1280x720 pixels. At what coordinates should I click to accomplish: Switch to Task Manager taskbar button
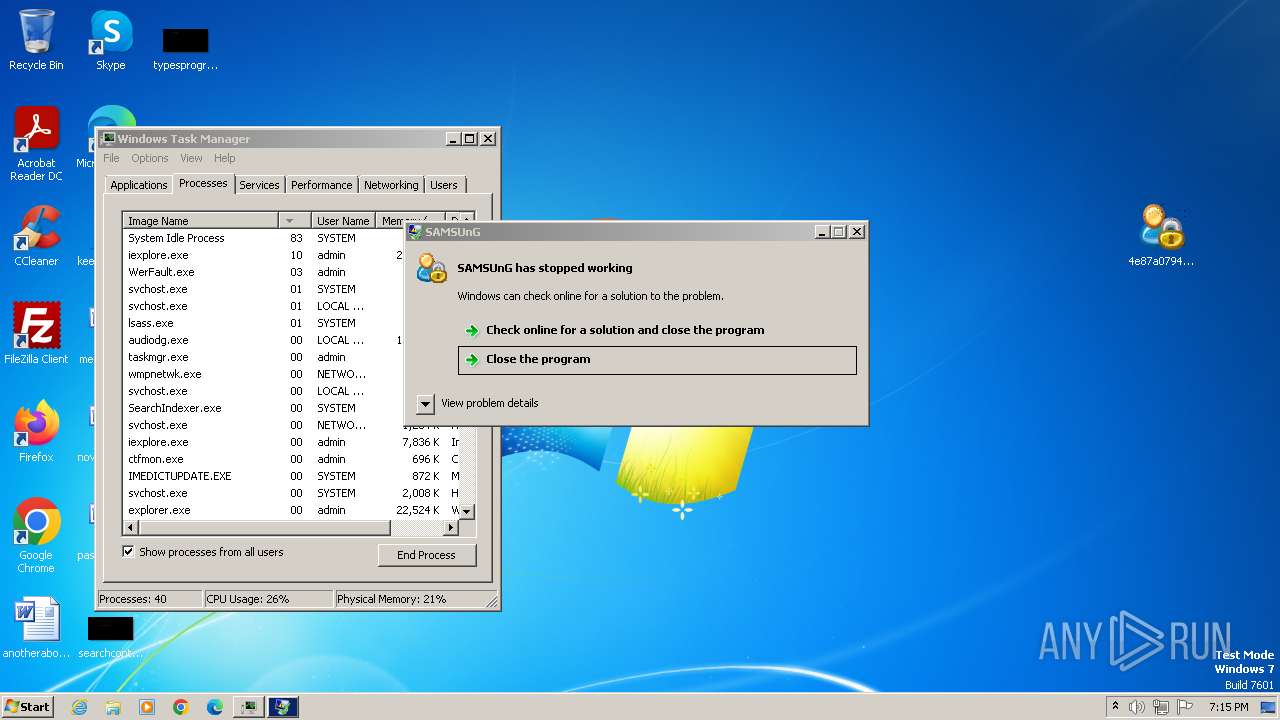click(x=248, y=707)
